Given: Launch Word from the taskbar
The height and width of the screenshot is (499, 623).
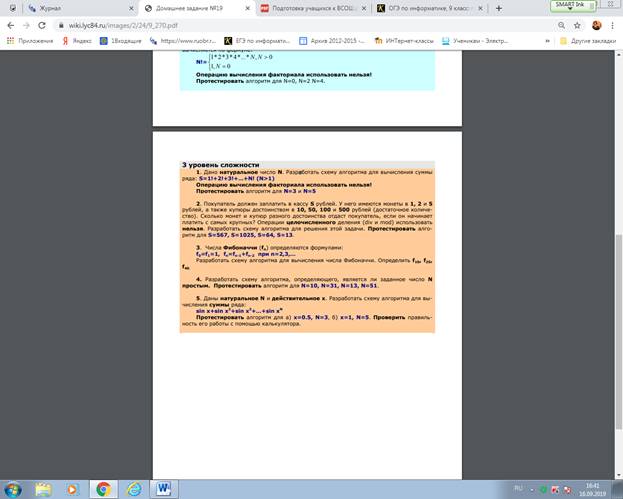Looking at the screenshot, I should coord(164,488).
